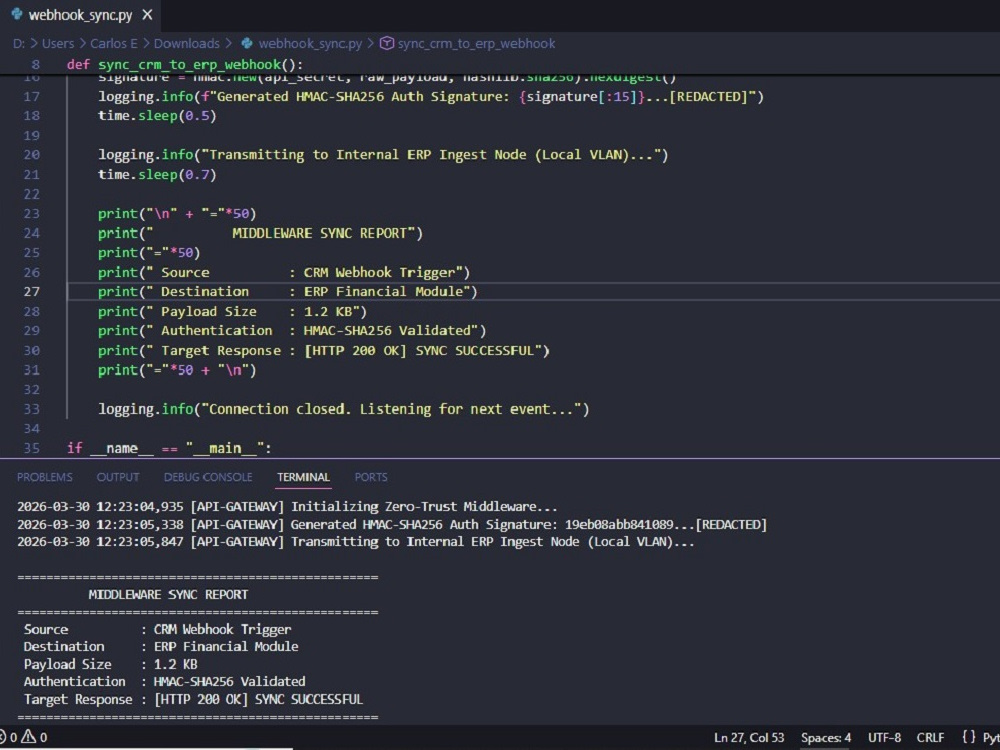Open the Downloads breadcrumb segment
This screenshot has width=1000, height=750.
click(x=186, y=43)
